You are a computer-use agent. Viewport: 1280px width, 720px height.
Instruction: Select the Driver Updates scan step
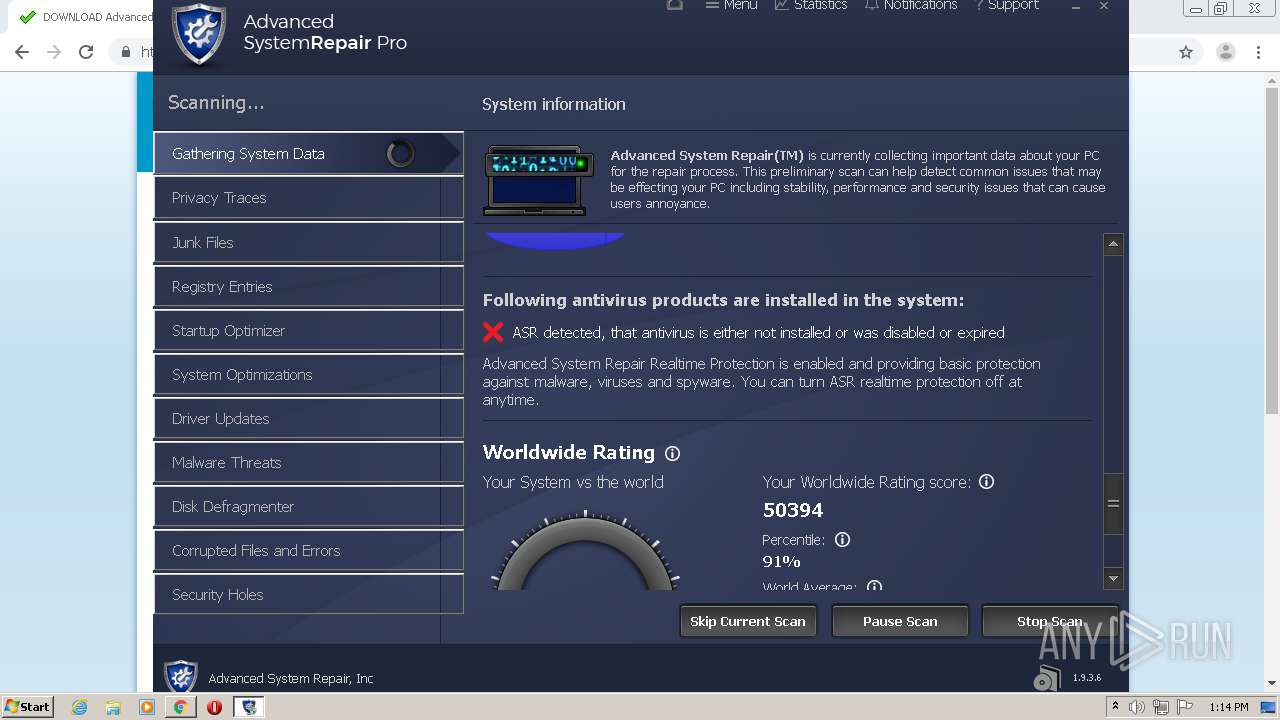click(x=308, y=418)
